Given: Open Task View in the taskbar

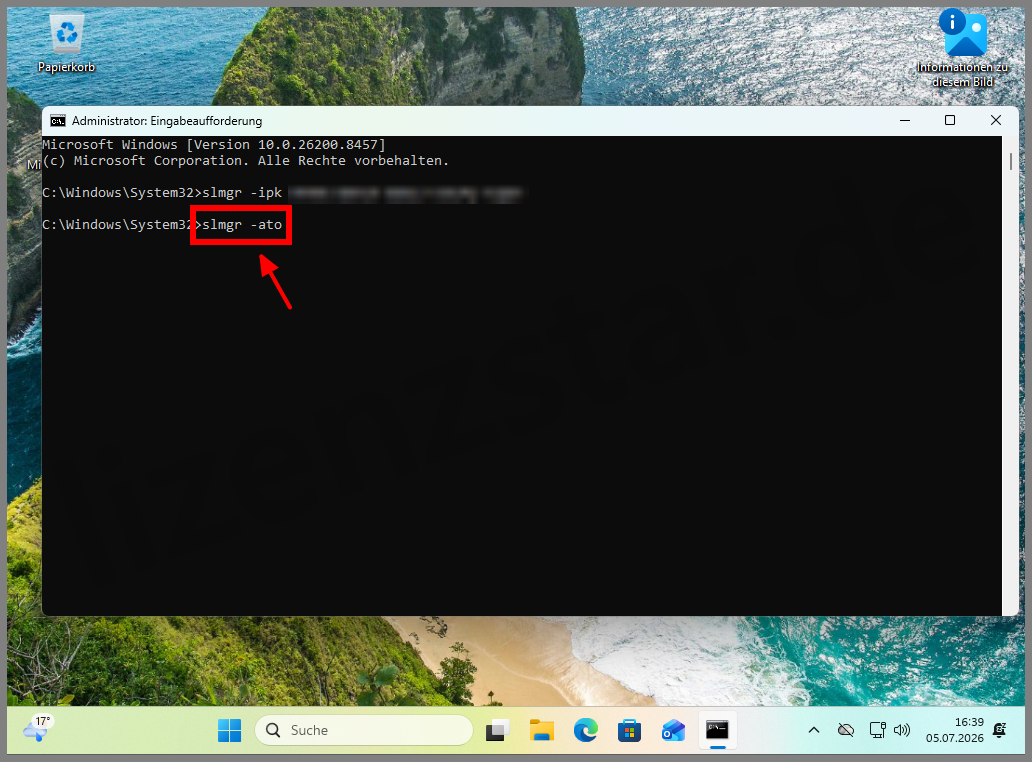Looking at the screenshot, I should [498, 730].
